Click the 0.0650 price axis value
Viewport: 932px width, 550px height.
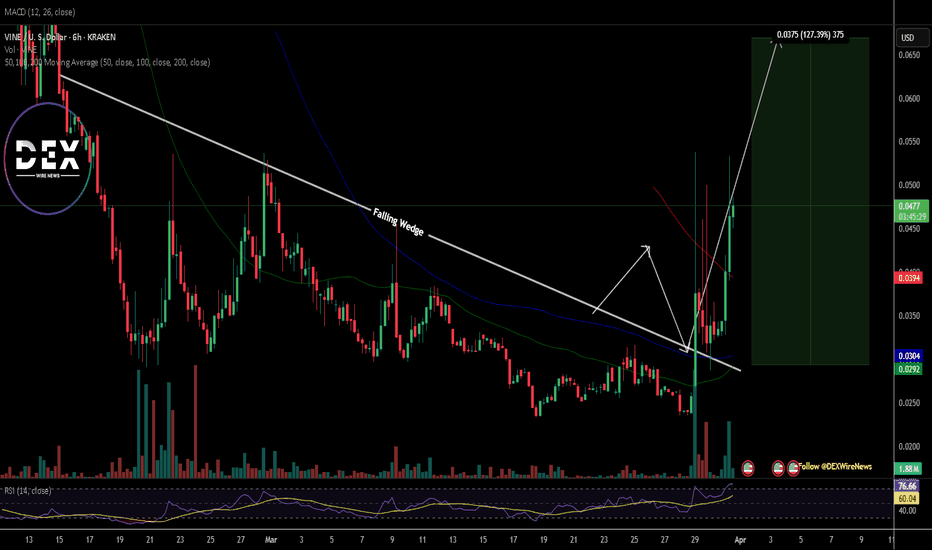click(909, 55)
